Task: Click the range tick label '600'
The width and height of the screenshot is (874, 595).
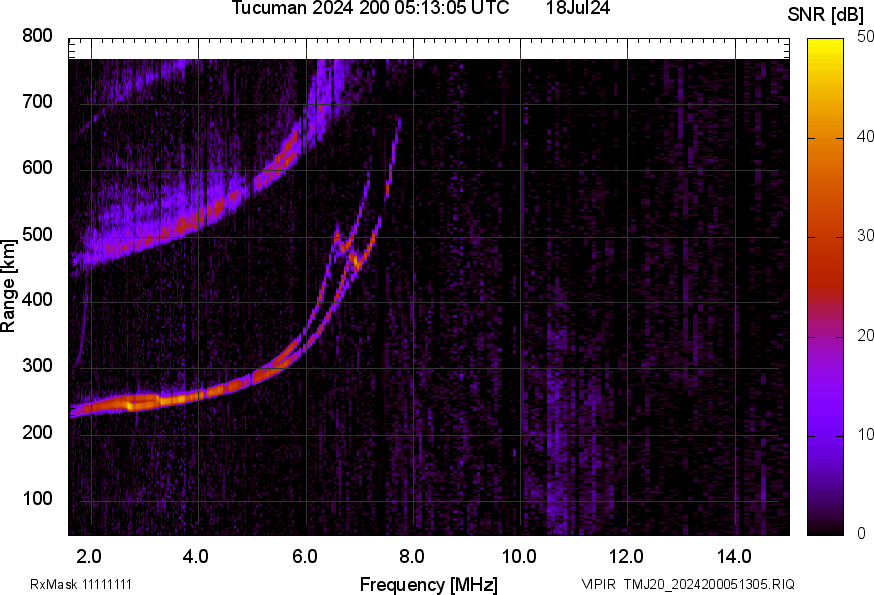Action: tap(37, 168)
